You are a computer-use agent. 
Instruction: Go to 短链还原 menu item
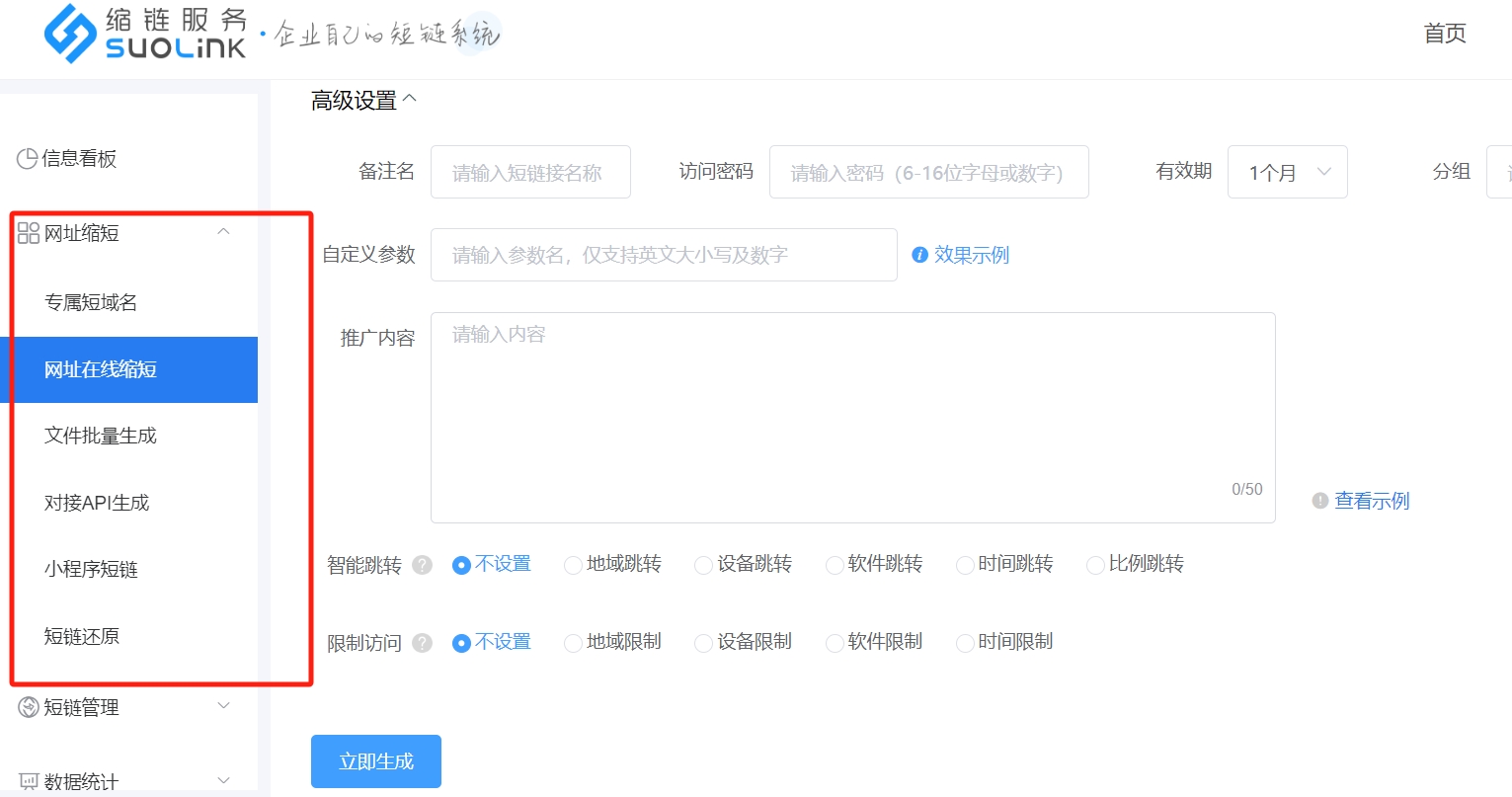82,636
